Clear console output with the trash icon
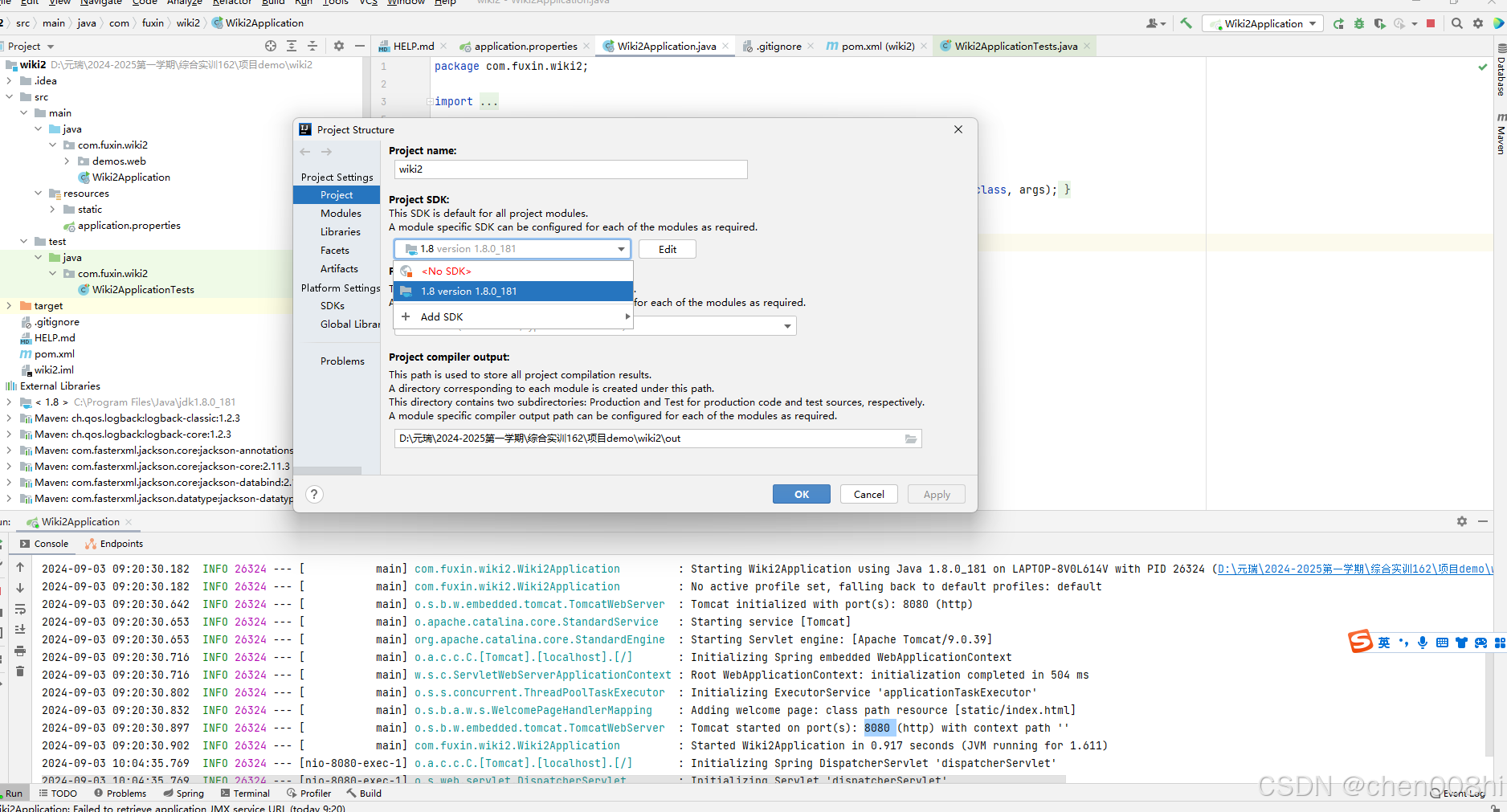Screen dimensions: 1507x812 [x=20, y=671]
